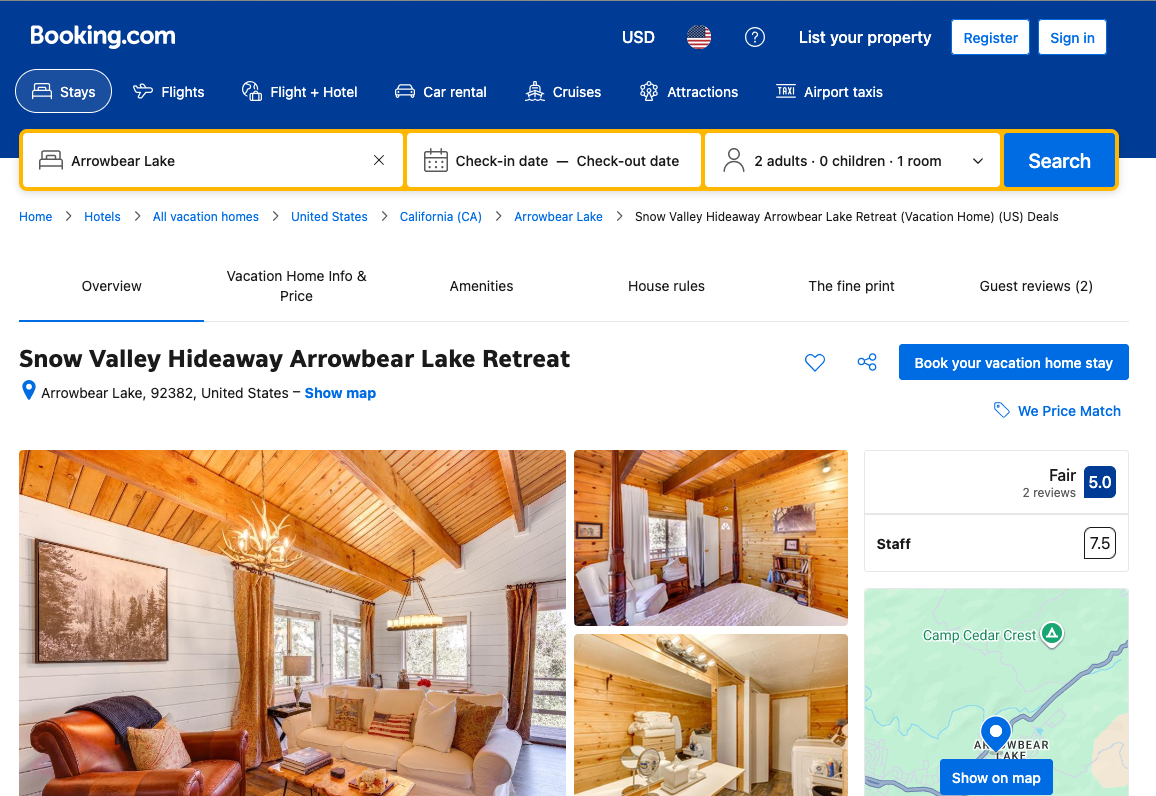
Task: Change language via US flag icon
Action: pos(699,37)
